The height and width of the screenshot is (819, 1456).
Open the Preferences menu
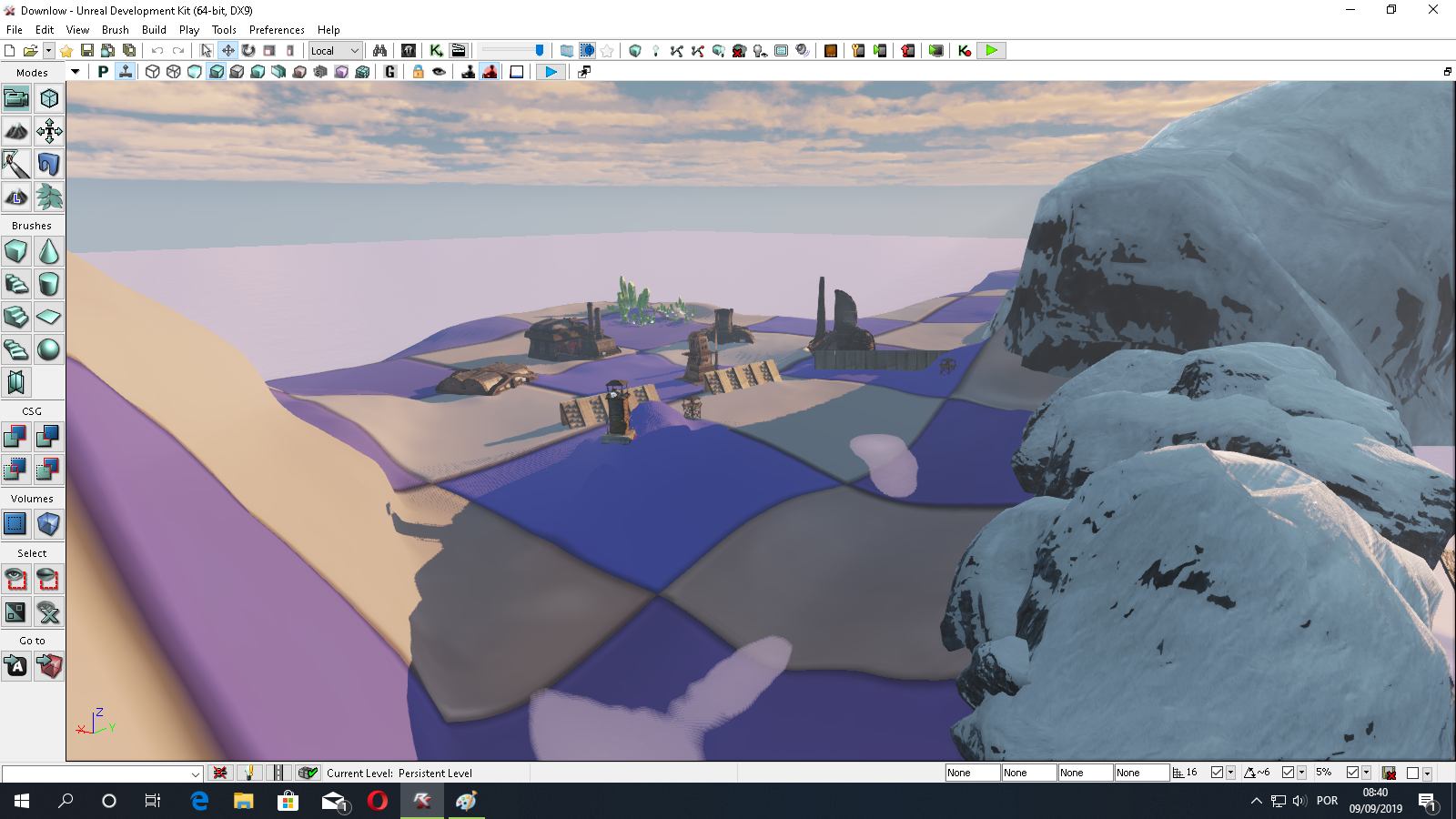(277, 30)
